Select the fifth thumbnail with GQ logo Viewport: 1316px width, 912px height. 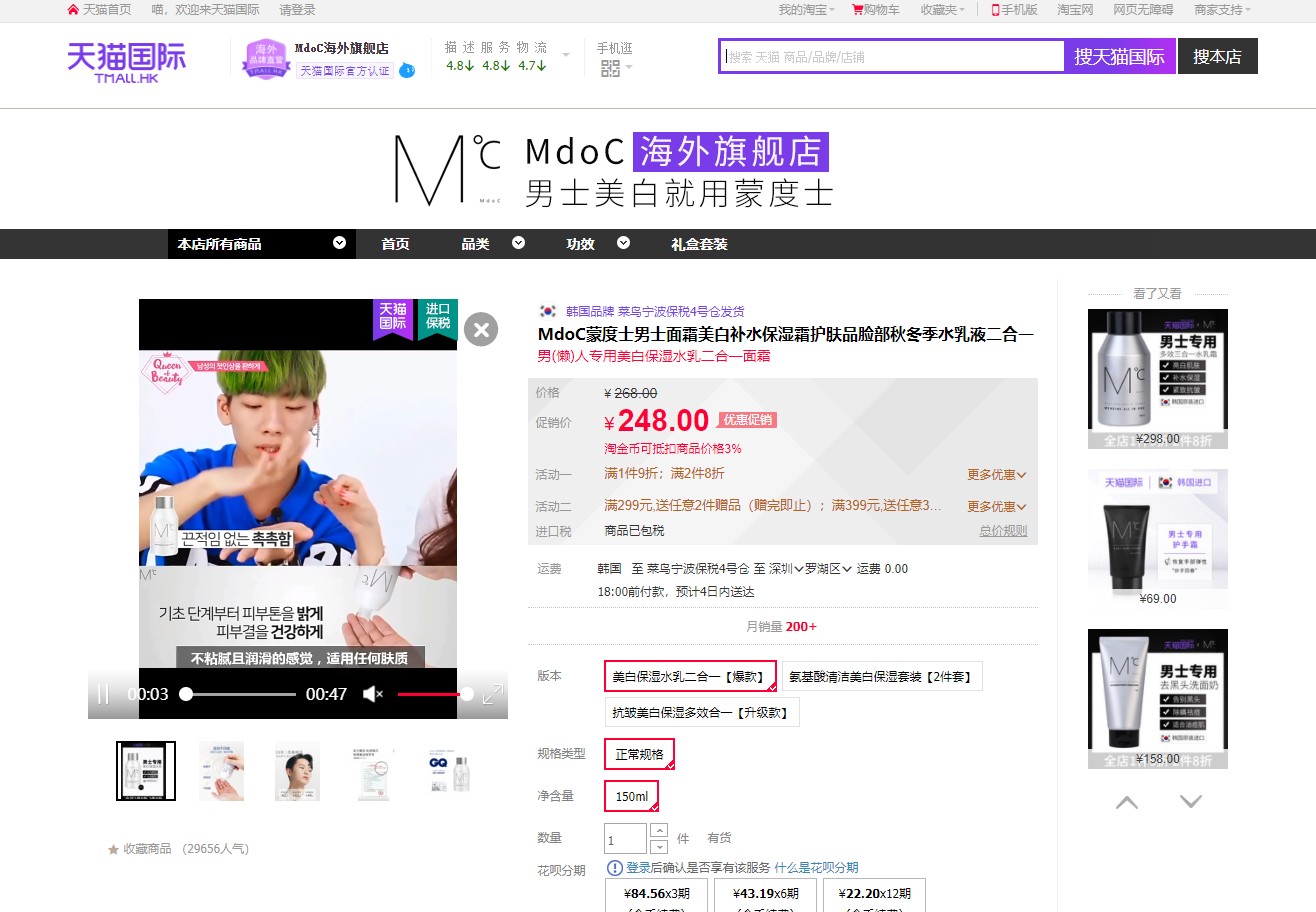click(449, 771)
